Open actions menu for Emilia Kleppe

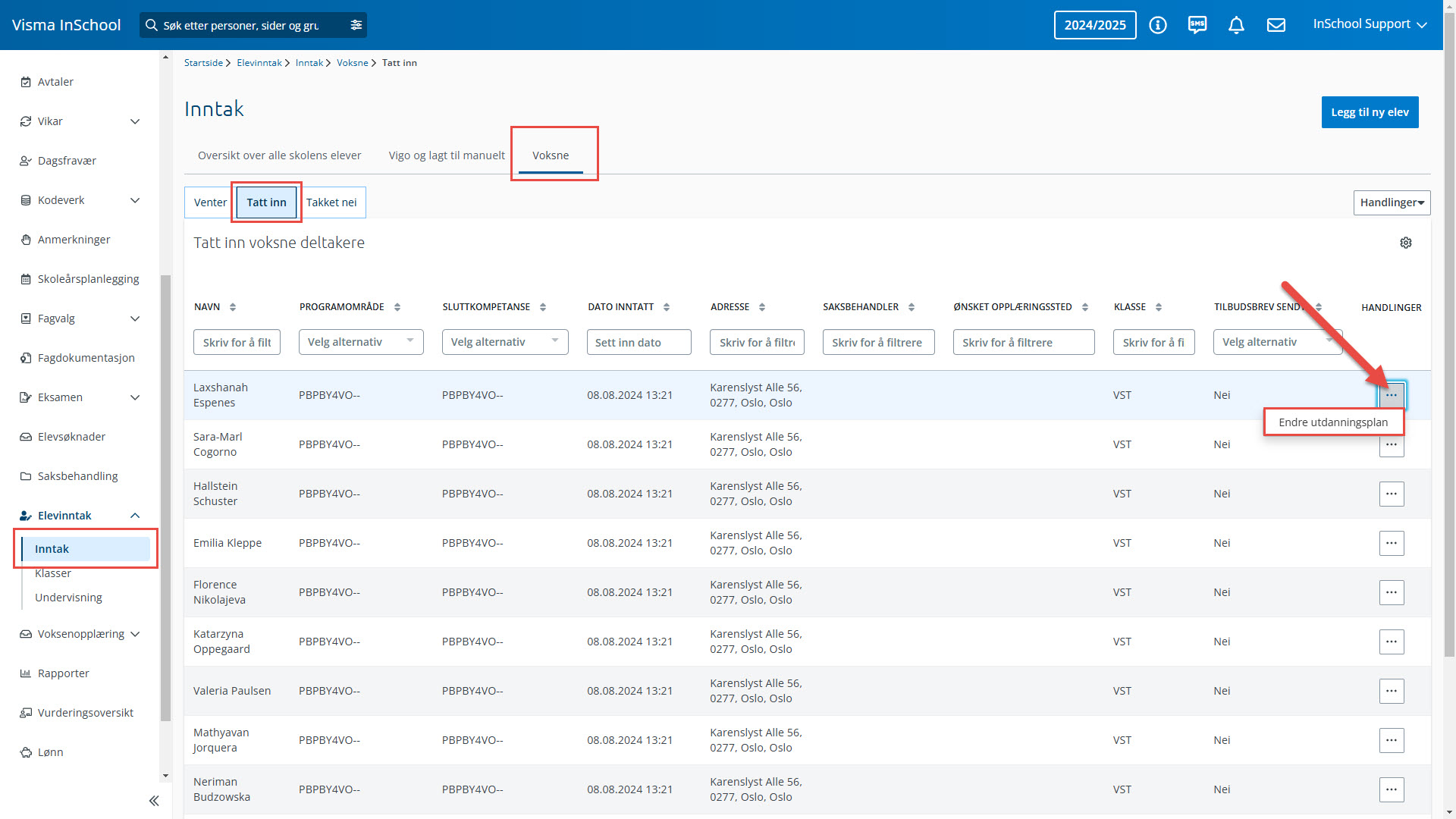click(x=1391, y=543)
